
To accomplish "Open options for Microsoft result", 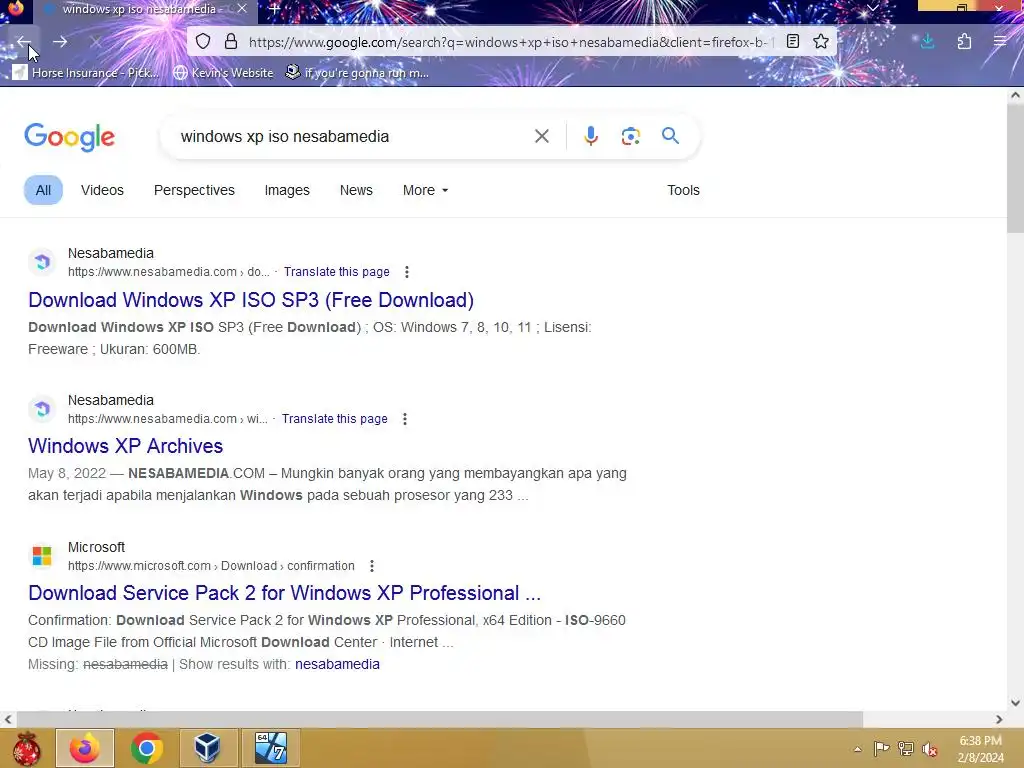I will (x=372, y=566).
